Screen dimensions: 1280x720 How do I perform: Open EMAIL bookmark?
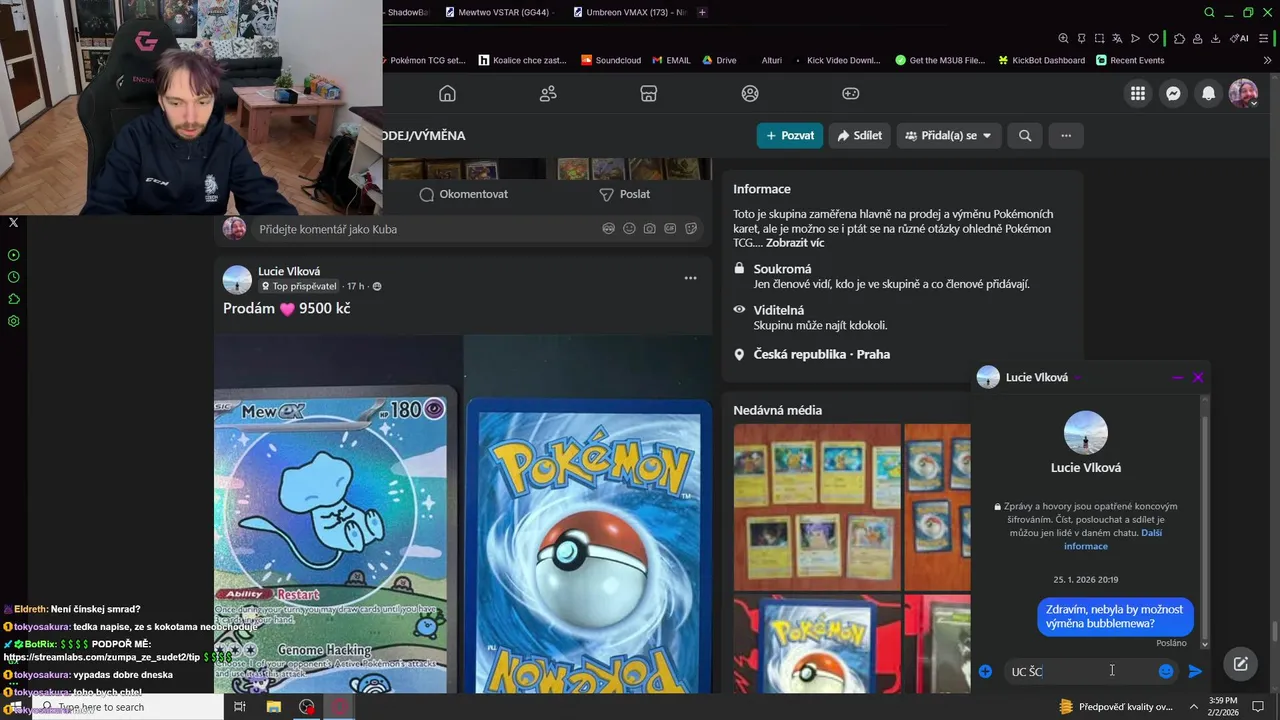pyautogui.click(x=671, y=60)
